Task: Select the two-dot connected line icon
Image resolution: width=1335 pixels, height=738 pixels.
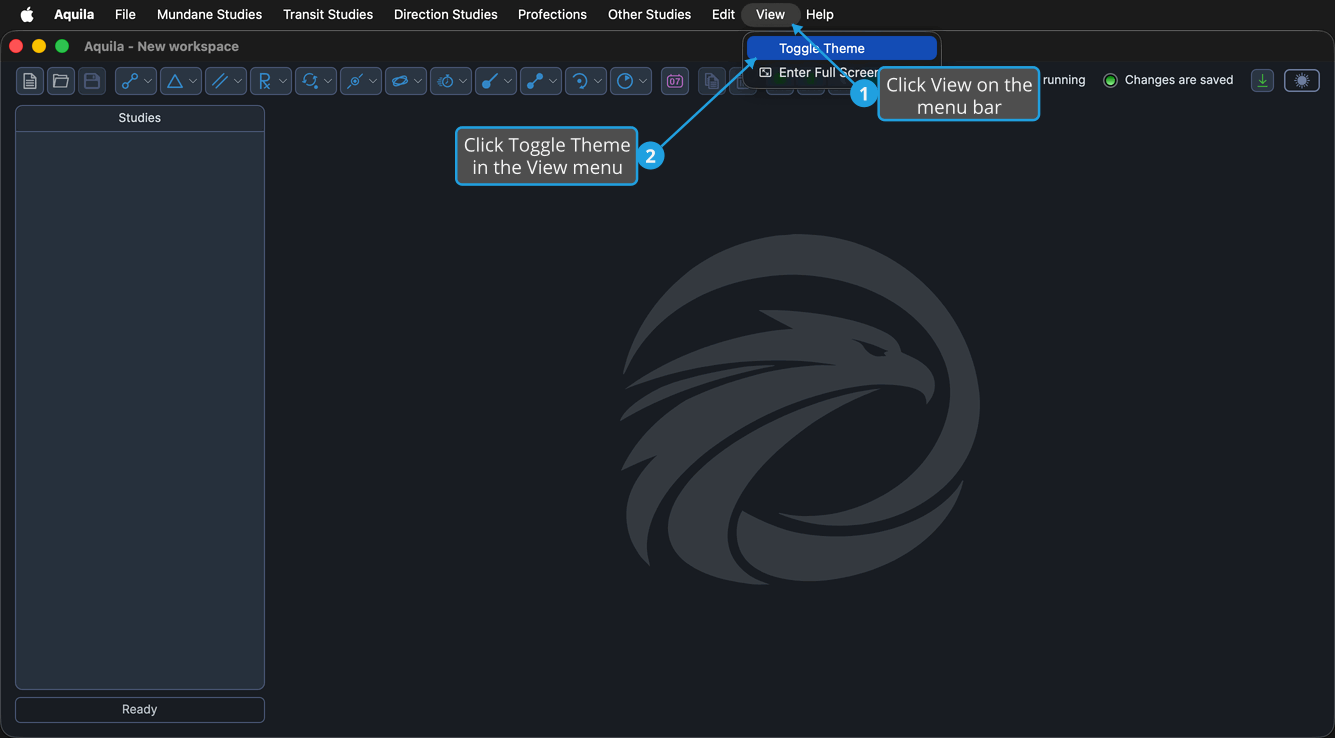Action: coord(535,81)
